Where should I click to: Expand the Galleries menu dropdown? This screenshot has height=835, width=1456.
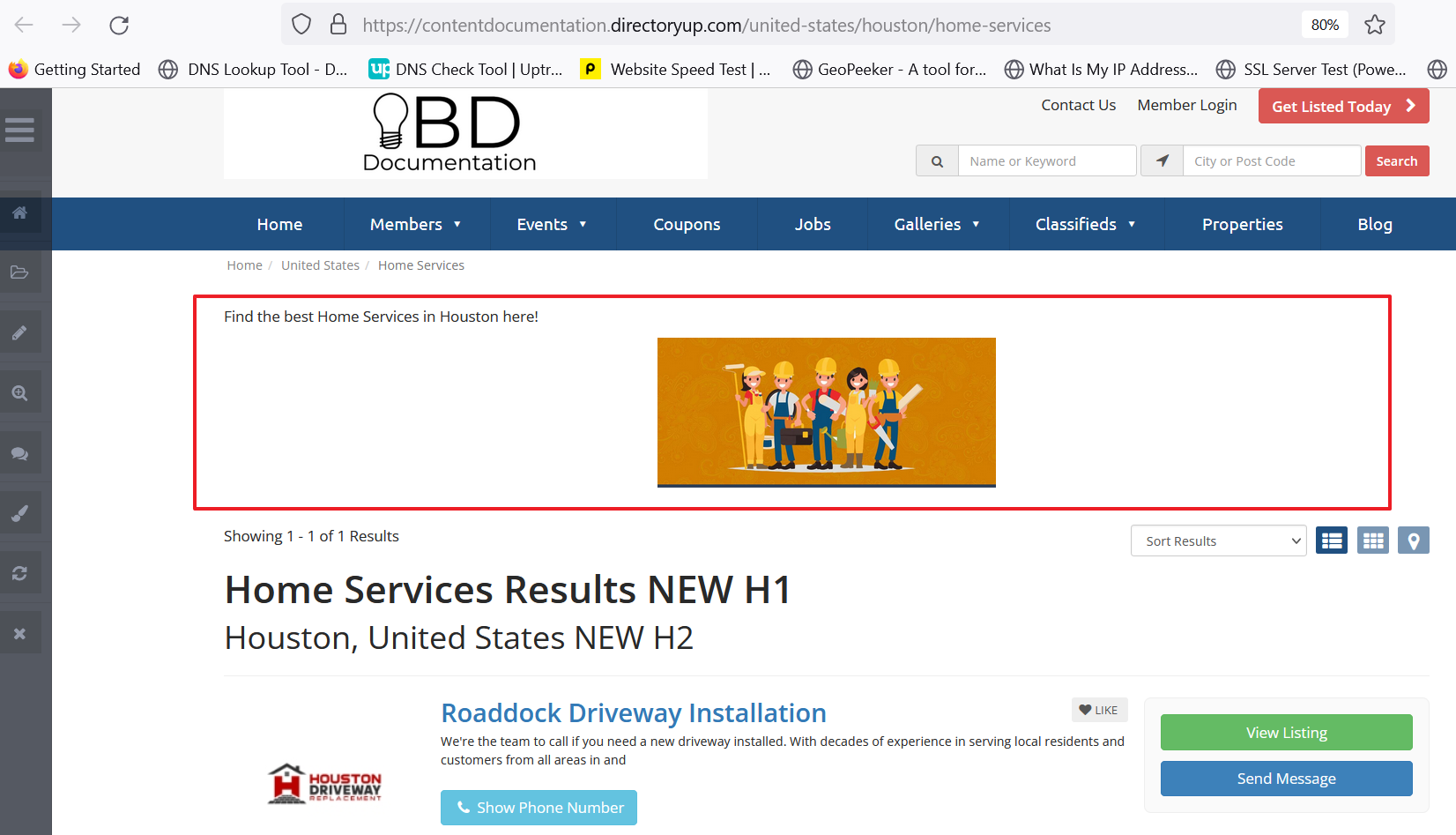(x=937, y=224)
